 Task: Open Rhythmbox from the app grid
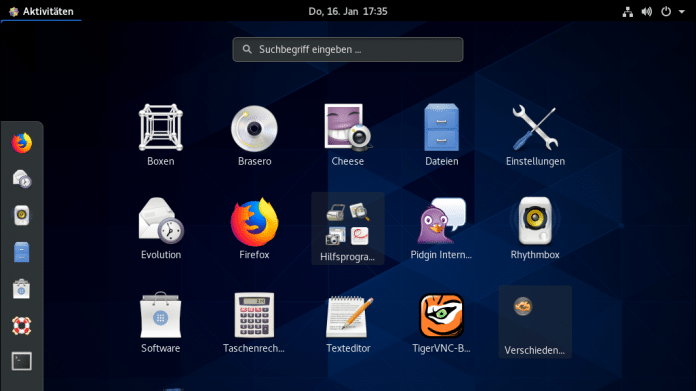(535, 229)
